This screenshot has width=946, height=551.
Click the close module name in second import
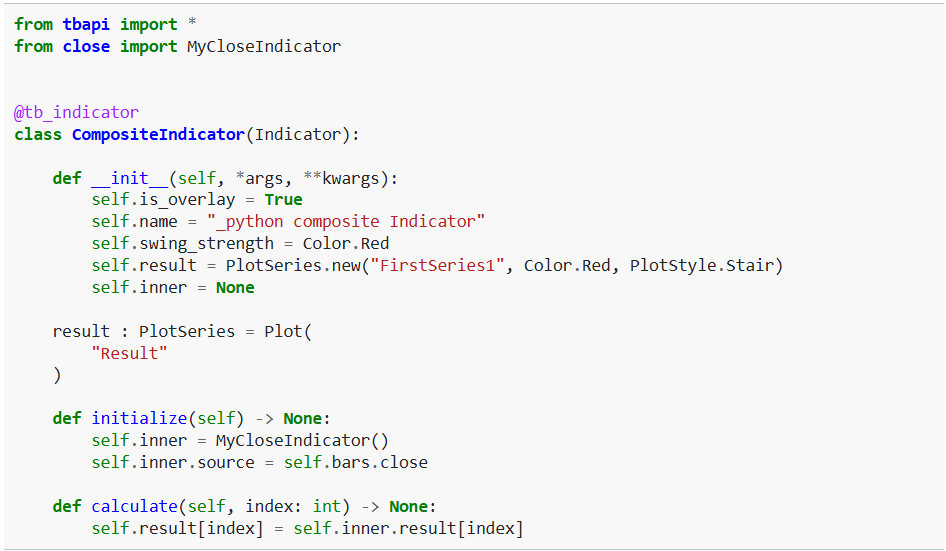click(x=86, y=46)
